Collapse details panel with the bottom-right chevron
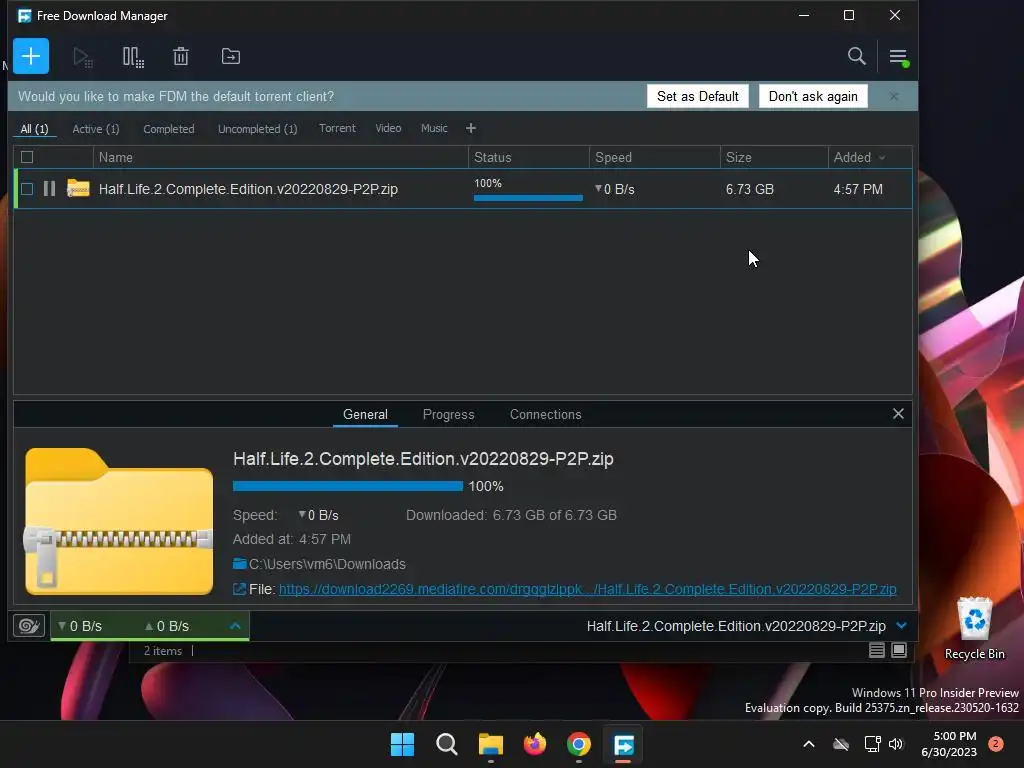Image resolution: width=1024 pixels, height=768 pixels. [901, 626]
